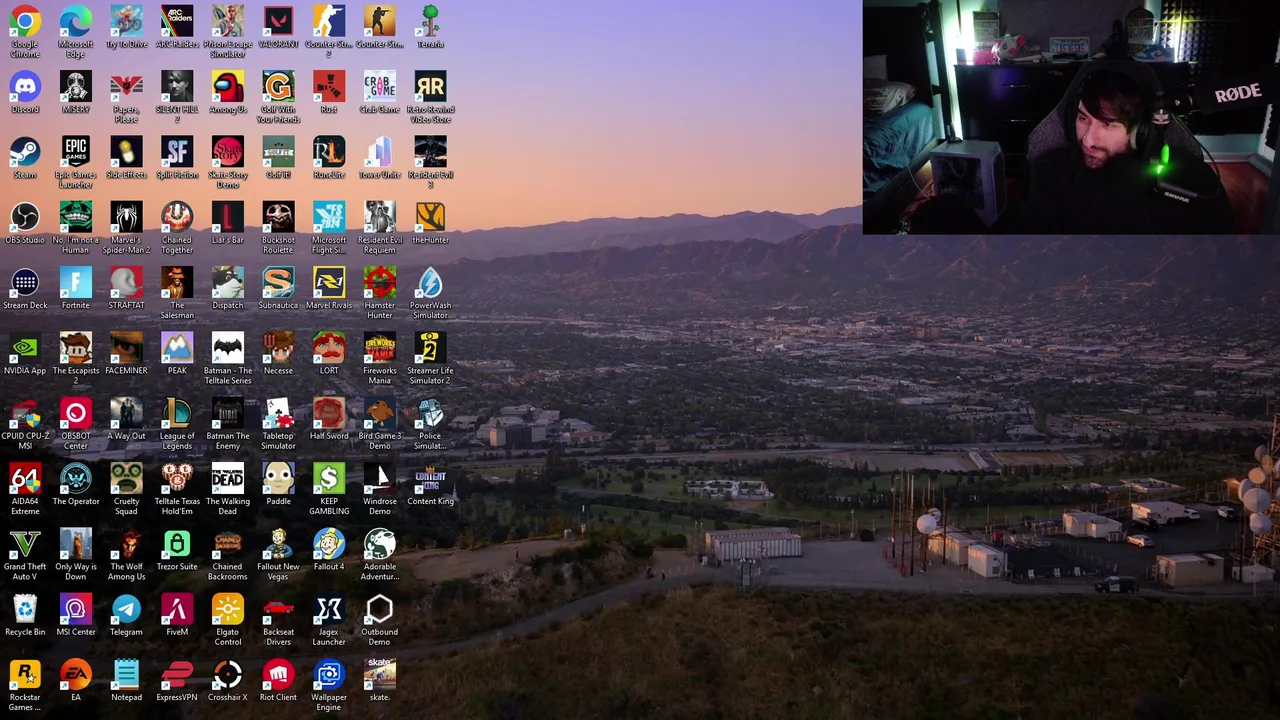Click the Fallout 4 shortcut
Screen dimensions: 1280x720
tap(329, 544)
